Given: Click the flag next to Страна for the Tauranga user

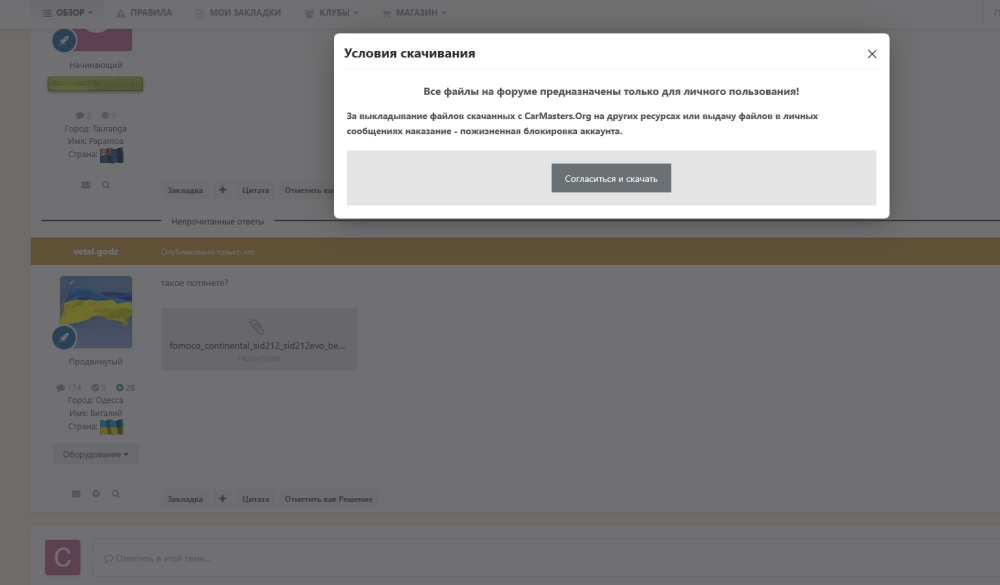Looking at the screenshot, I should (112, 154).
